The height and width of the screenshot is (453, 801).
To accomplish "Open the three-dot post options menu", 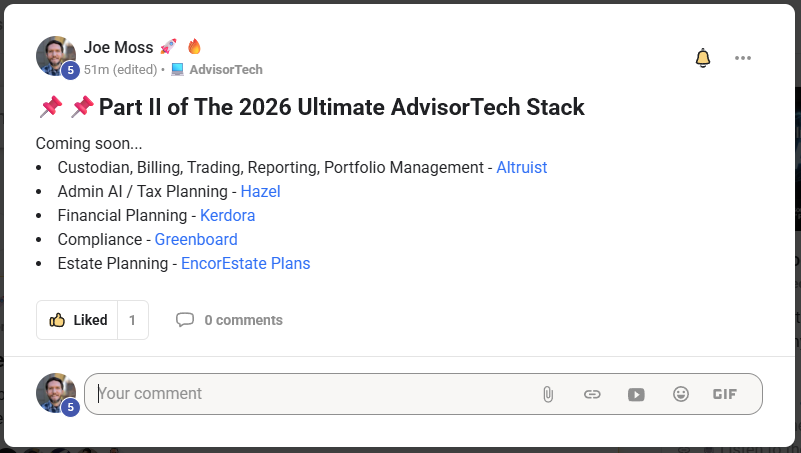I will coord(743,58).
